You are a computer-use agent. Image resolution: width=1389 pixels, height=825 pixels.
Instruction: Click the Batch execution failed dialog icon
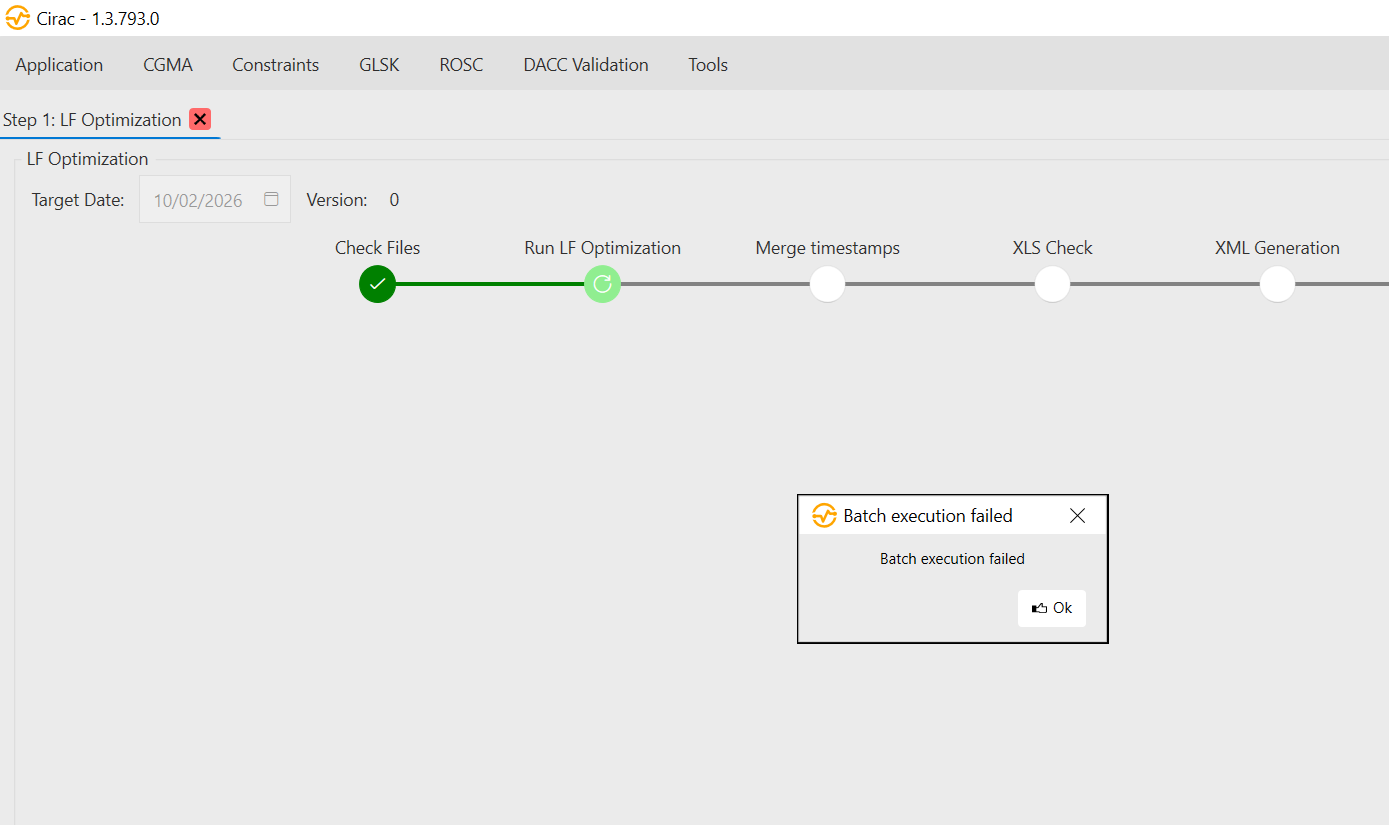click(x=824, y=516)
